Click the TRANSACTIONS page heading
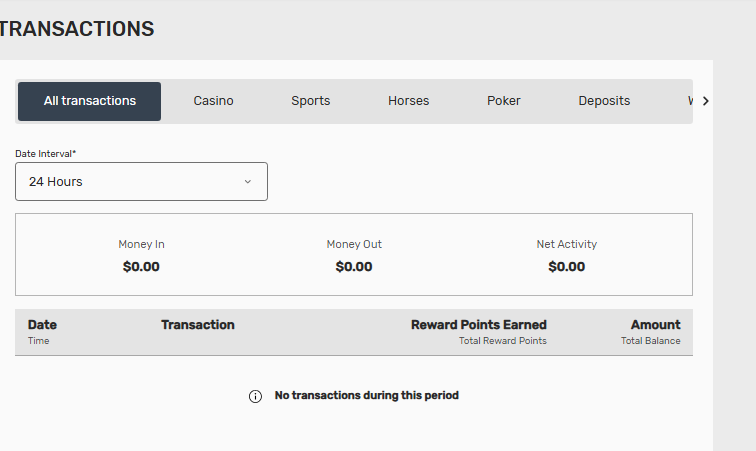Image resolution: width=756 pixels, height=451 pixels. [x=77, y=29]
